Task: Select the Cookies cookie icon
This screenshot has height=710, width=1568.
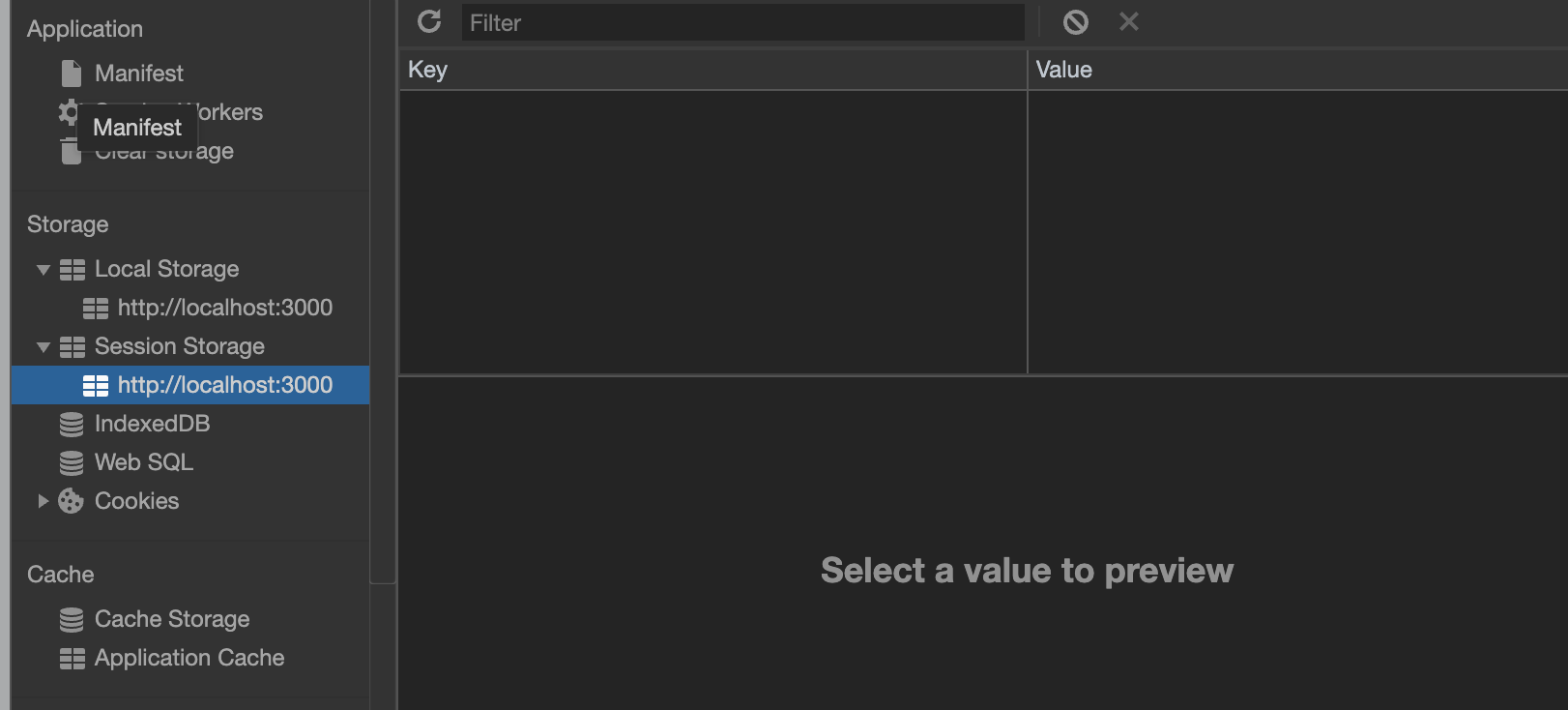Action: pos(70,501)
